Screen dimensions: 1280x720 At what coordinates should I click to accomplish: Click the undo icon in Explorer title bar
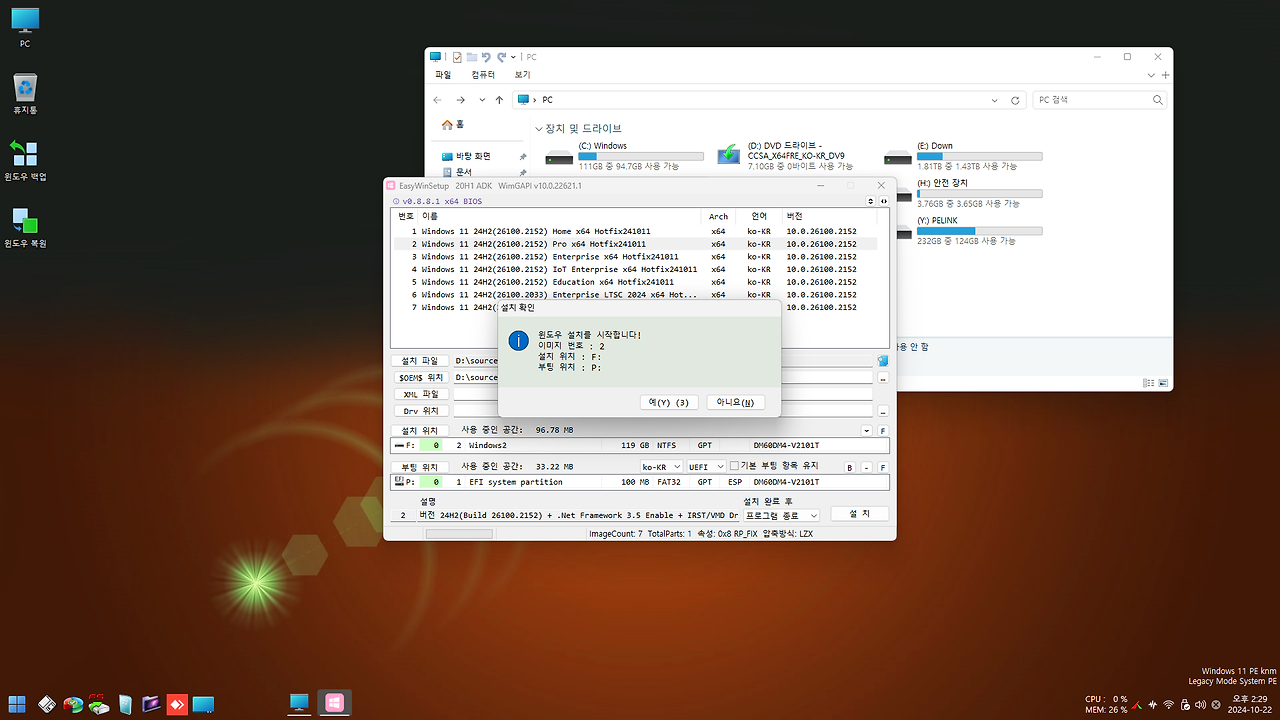(486, 57)
